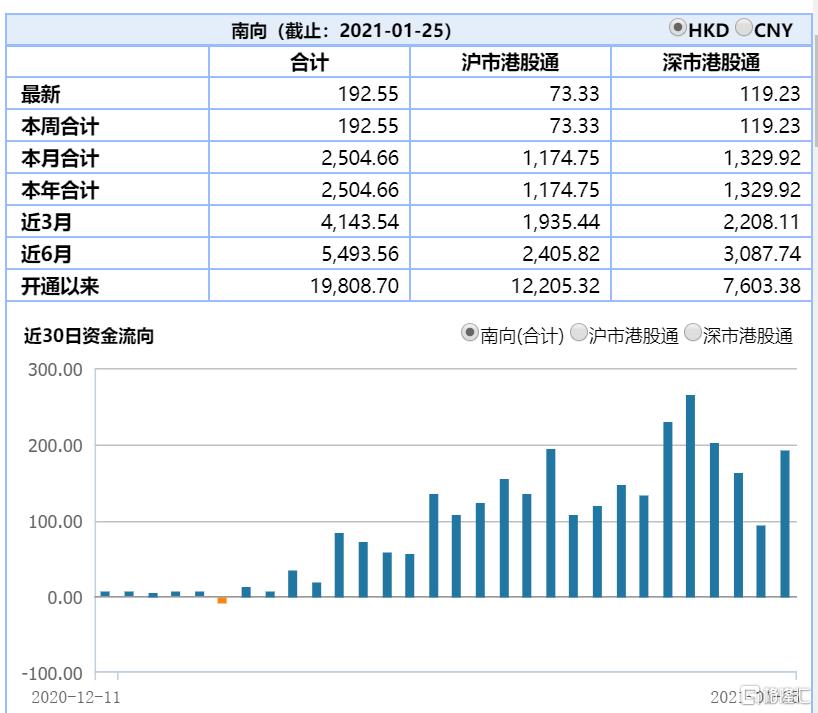Select the 深市港股通 chart radio button
This screenshot has height=713, width=818.
(x=692, y=333)
